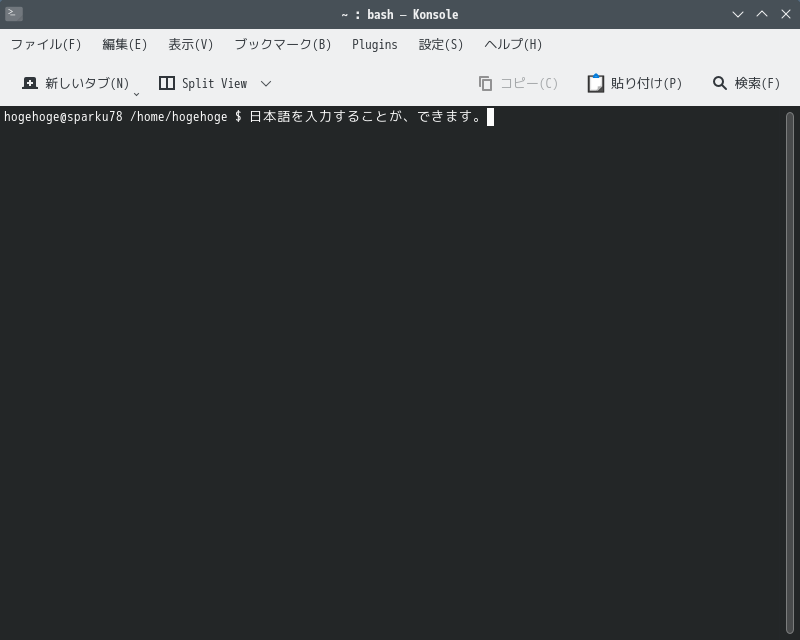
Task: Open the ヘルプ menu
Action: tap(511, 44)
